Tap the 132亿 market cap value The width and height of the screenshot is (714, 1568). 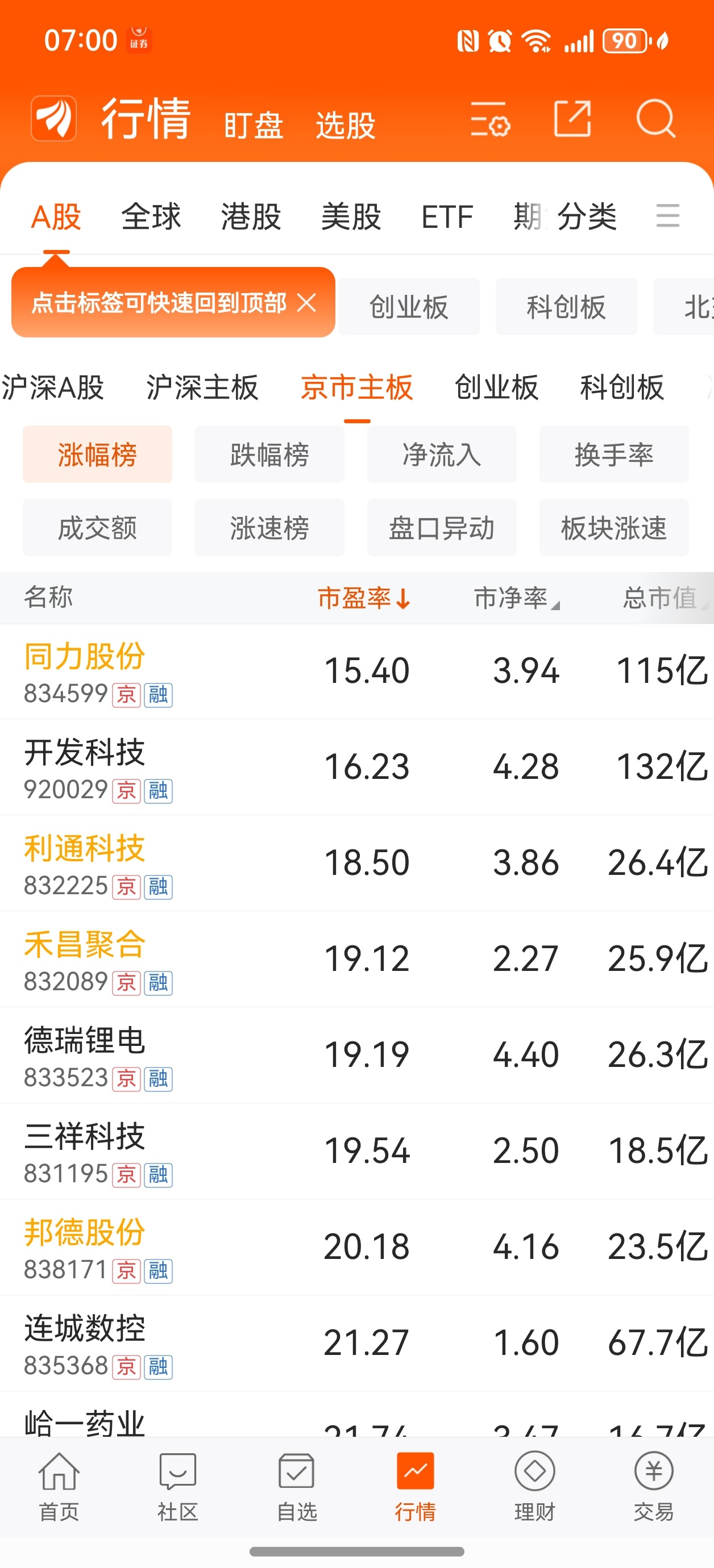click(x=662, y=766)
